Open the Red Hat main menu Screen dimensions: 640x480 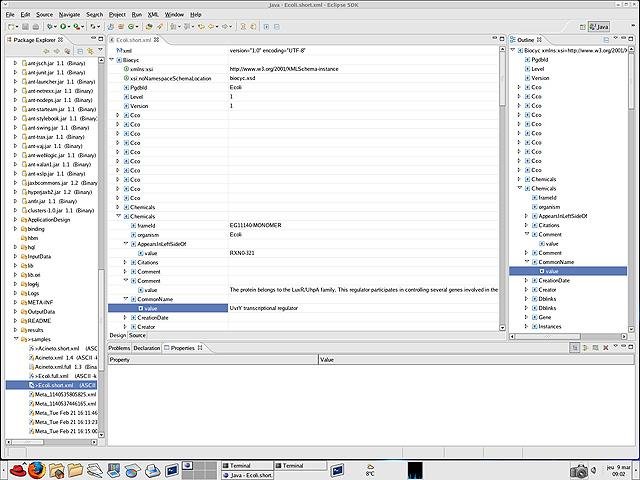tap(17, 470)
